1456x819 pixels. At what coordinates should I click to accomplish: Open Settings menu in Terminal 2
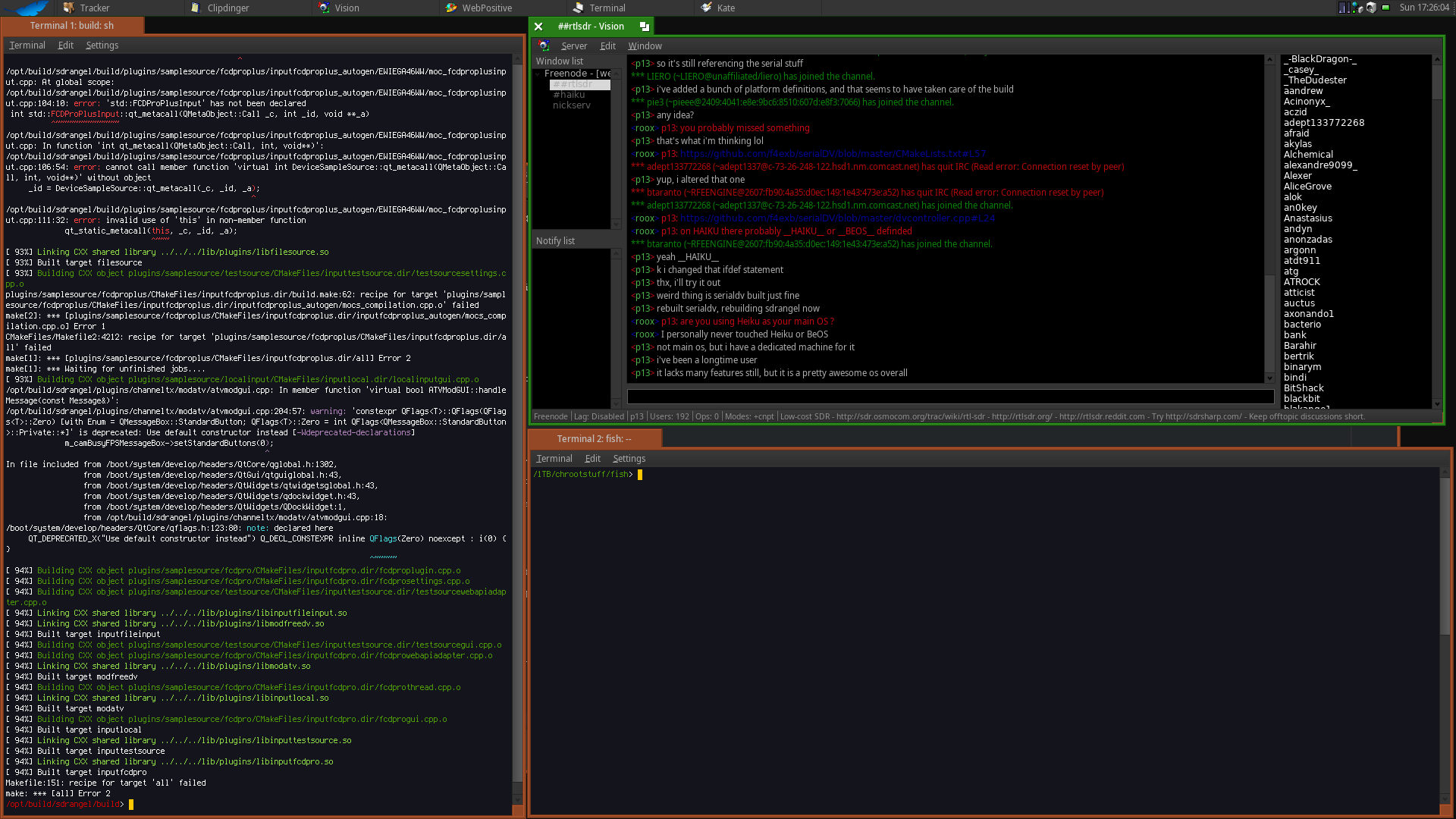629,459
